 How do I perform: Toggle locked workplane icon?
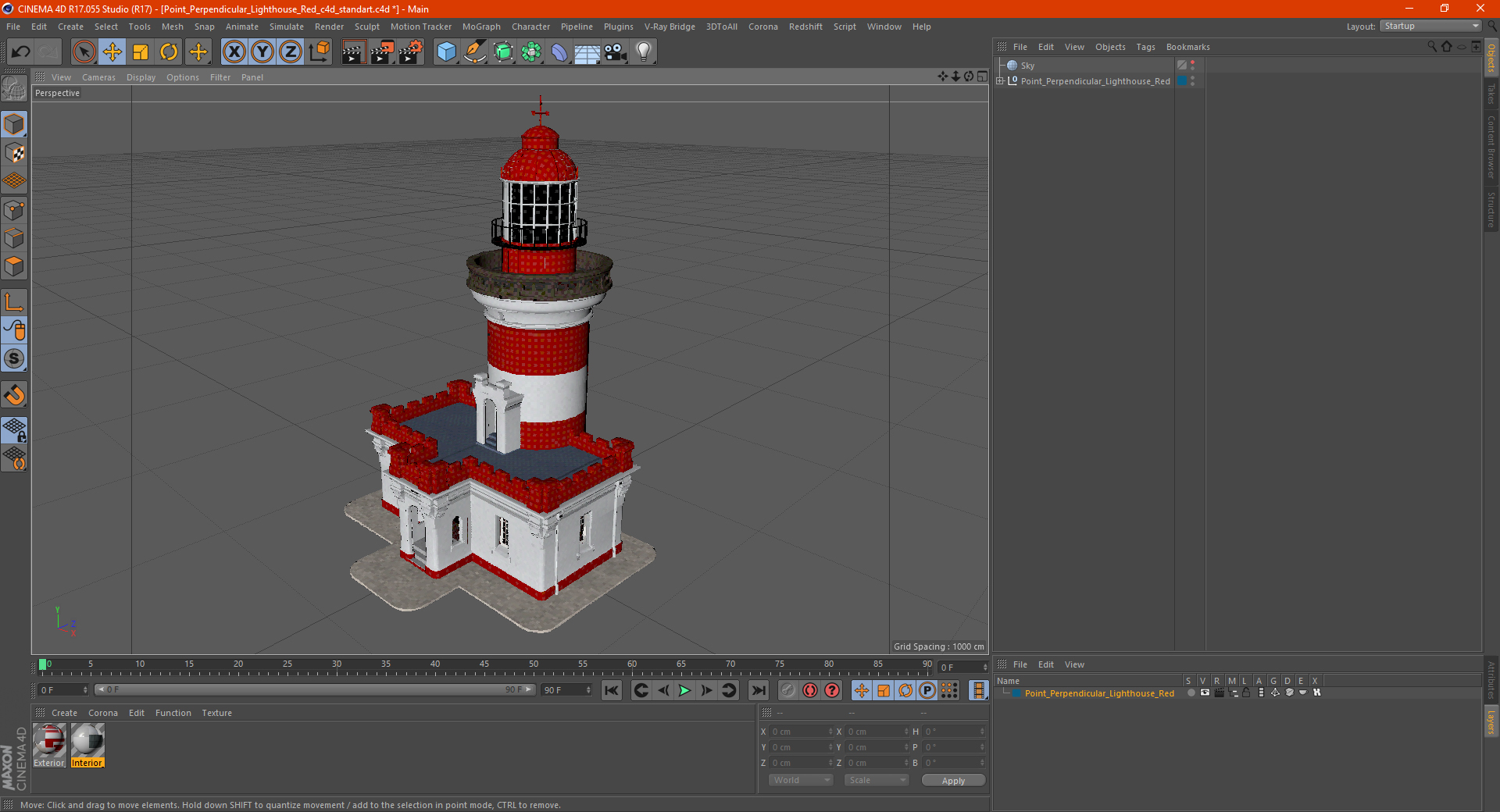[x=15, y=429]
